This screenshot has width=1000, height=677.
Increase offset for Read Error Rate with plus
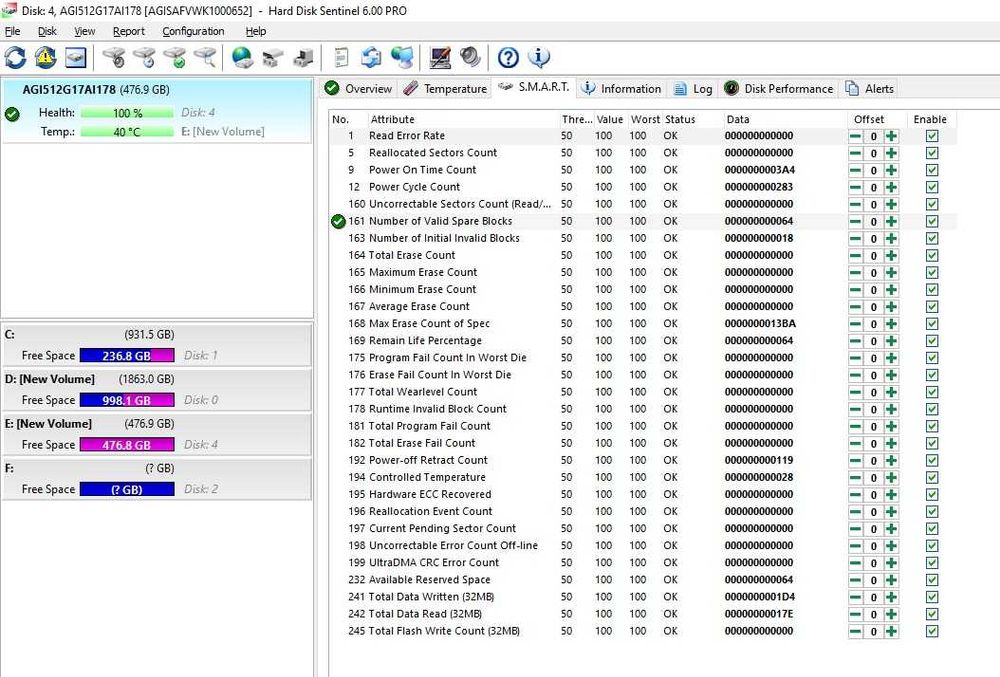pyautogui.click(x=892, y=136)
